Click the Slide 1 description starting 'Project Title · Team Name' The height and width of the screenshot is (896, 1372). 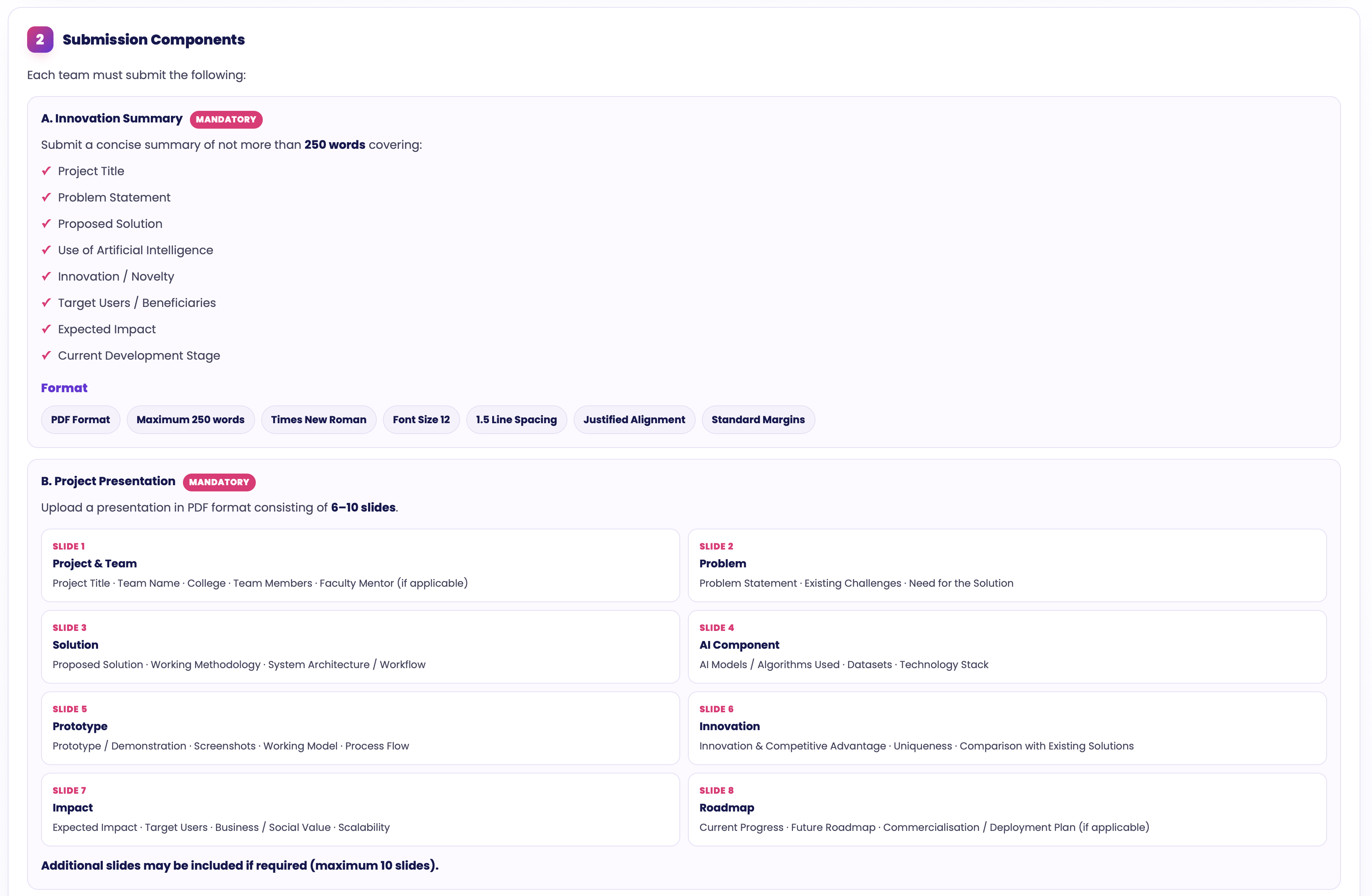(260, 583)
